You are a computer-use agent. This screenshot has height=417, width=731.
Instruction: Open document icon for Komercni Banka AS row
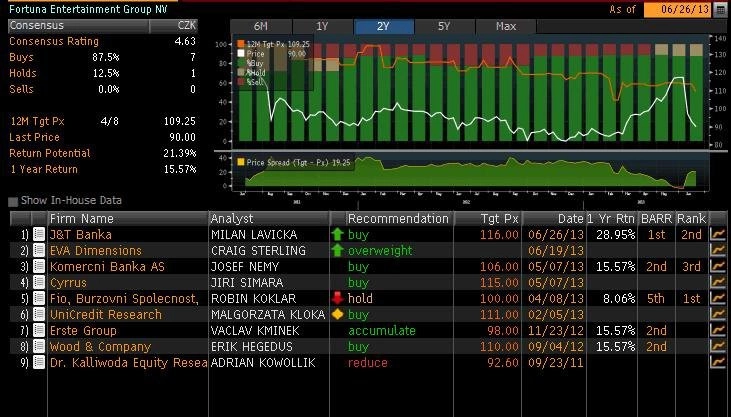pyautogui.click(x=39, y=266)
